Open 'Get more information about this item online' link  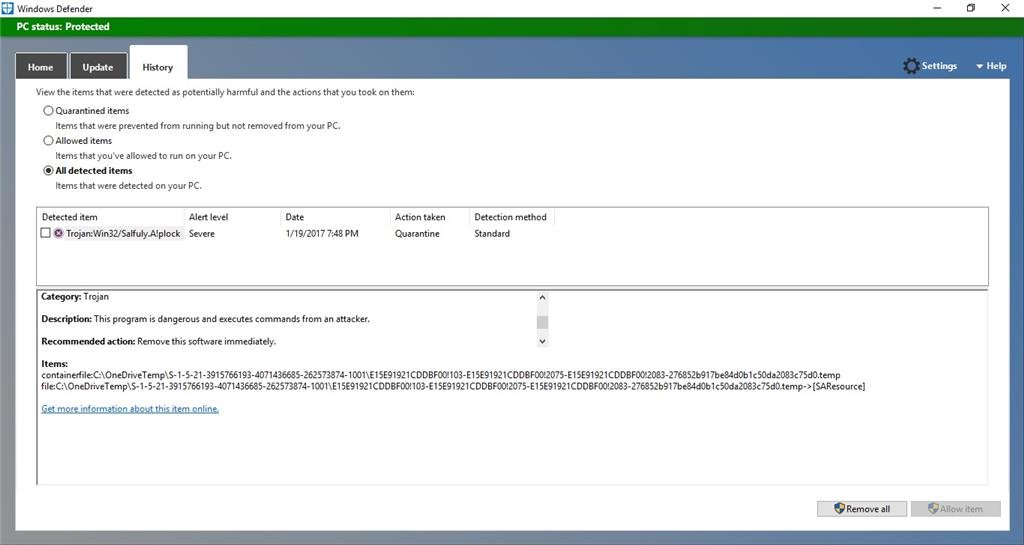pyautogui.click(x=130, y=409)
